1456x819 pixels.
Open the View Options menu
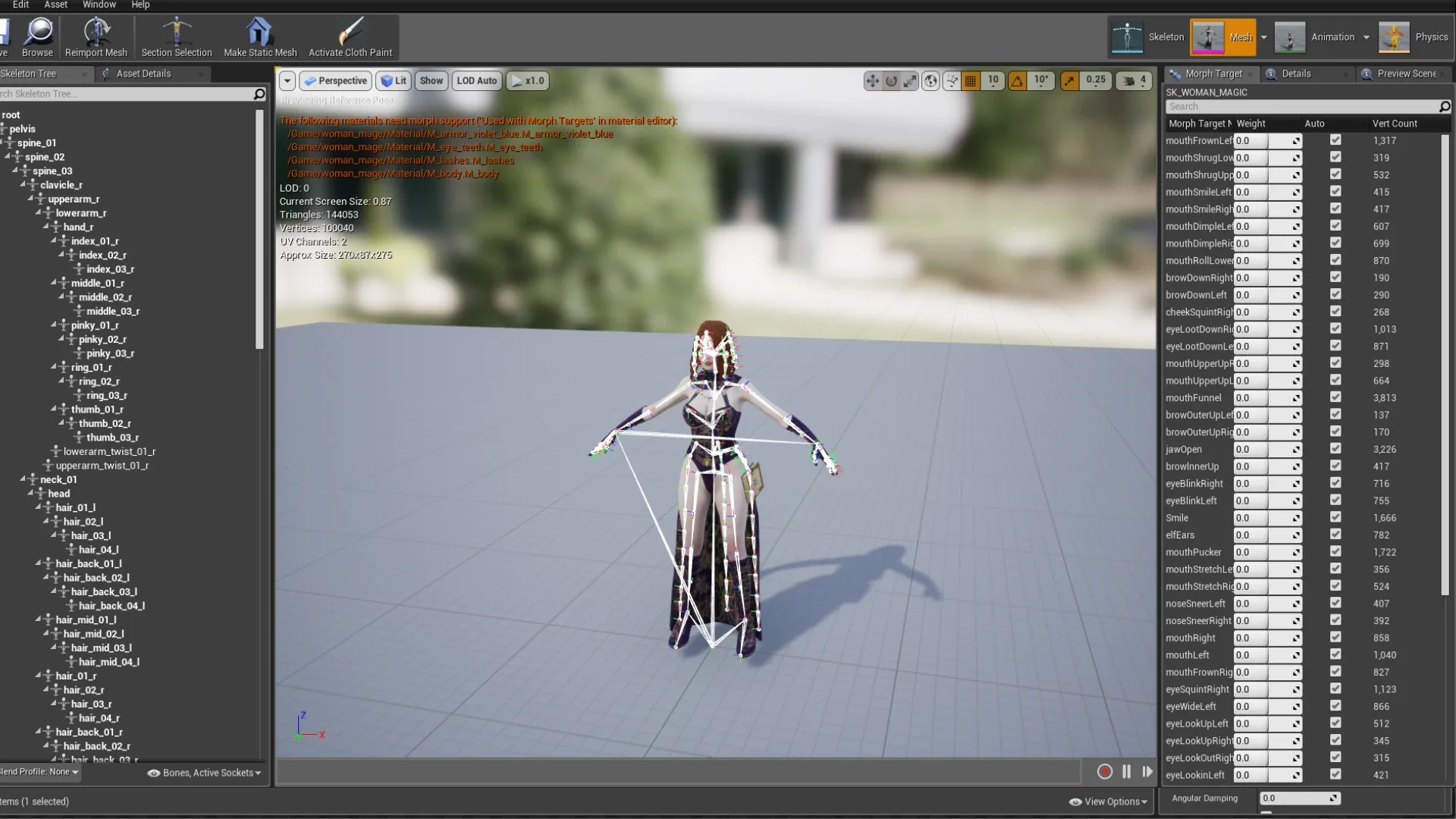coord(1108,802)
